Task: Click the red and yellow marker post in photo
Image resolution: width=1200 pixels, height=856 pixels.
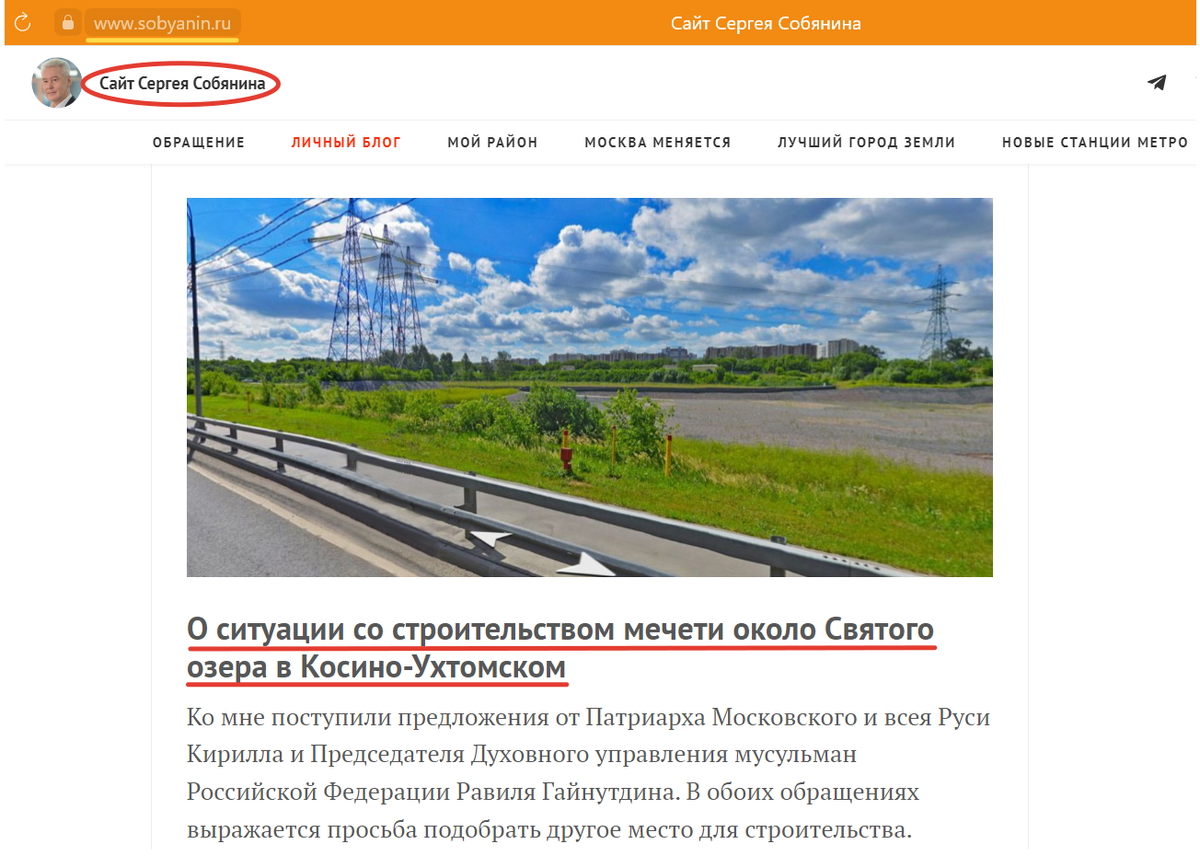Action: 566,452
